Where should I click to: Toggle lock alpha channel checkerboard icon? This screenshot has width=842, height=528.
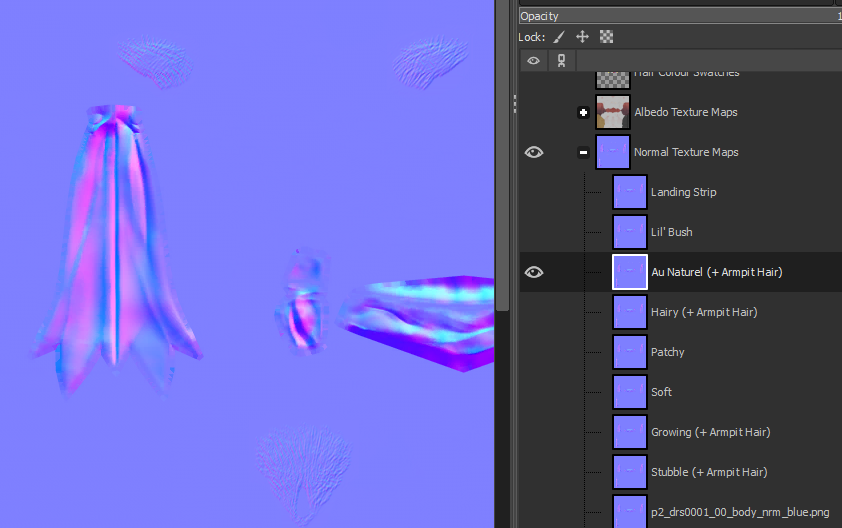tap(606, 37)
